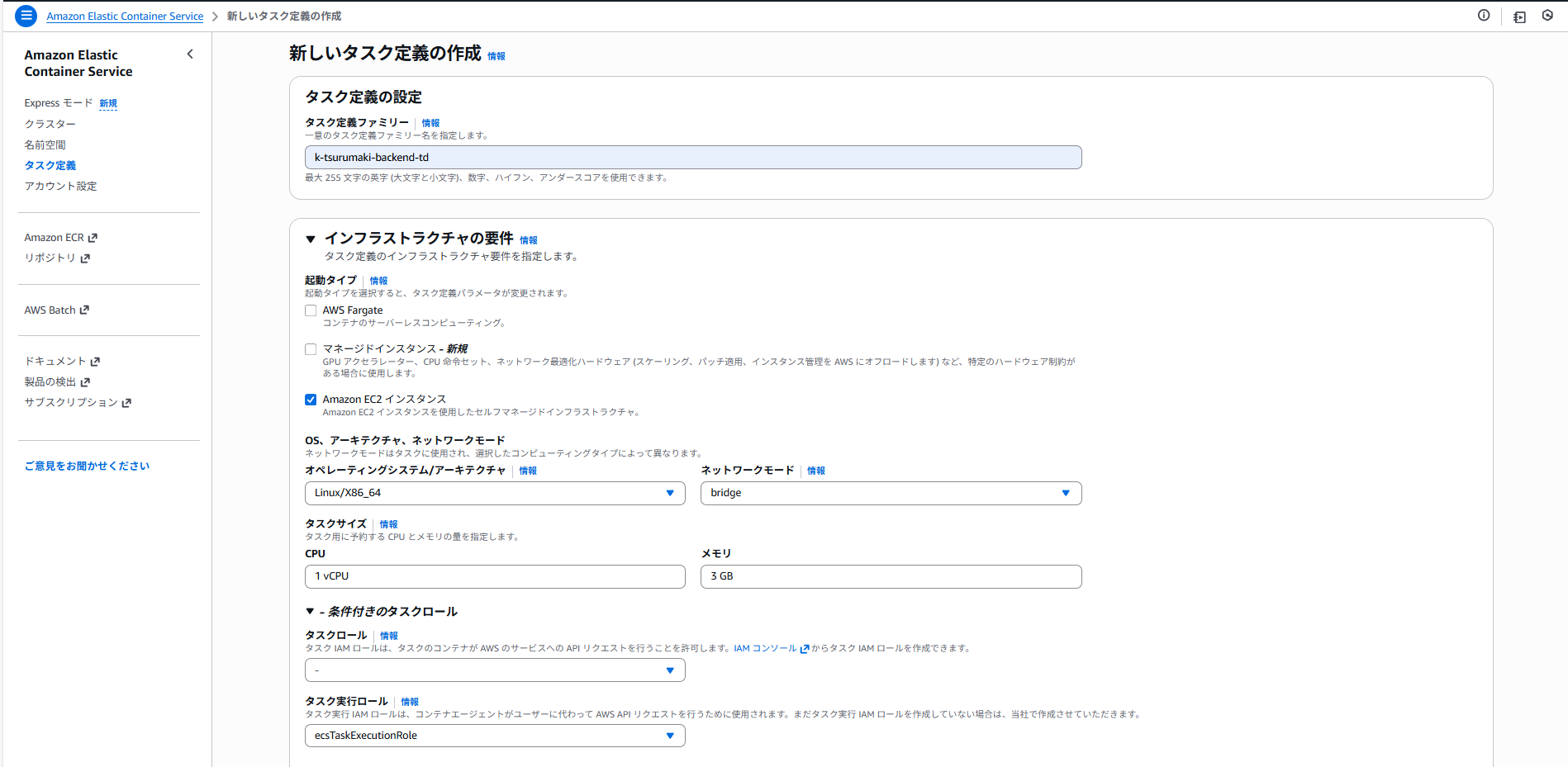Open リポジトリ link in sidebar
1568x767 pixels.
(50, 258)
